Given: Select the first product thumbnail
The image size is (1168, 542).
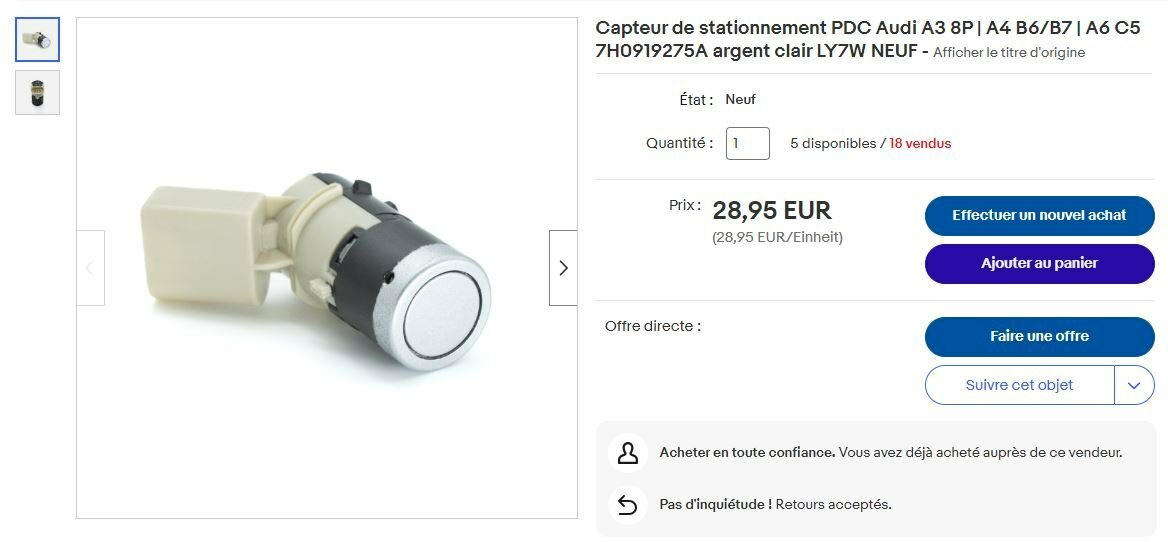Looking at the screenshot, I should pos(38,40).
